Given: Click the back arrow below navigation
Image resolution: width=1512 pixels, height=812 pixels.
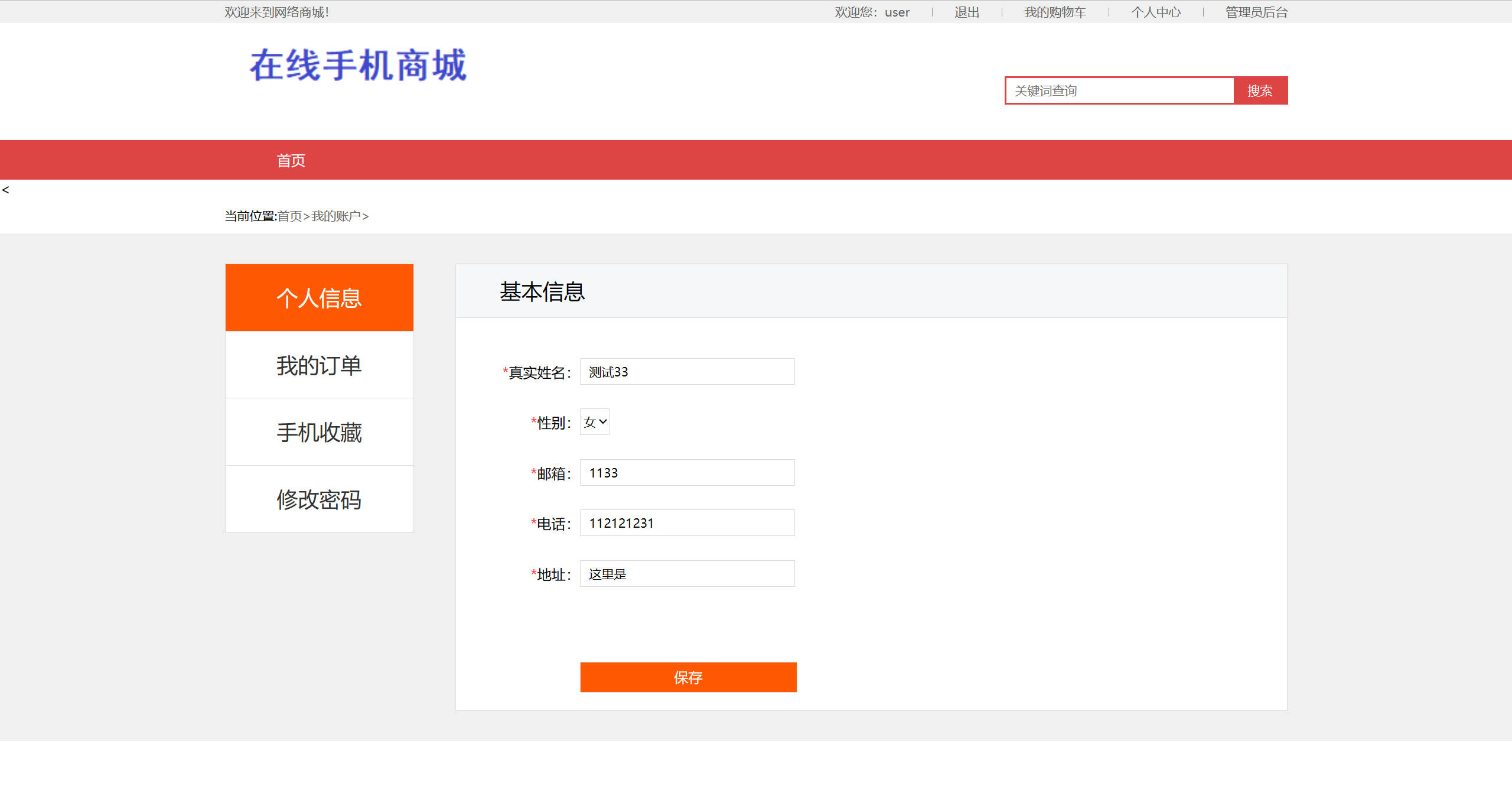Looking at the screenshot, I should click(x=5, y=190).
